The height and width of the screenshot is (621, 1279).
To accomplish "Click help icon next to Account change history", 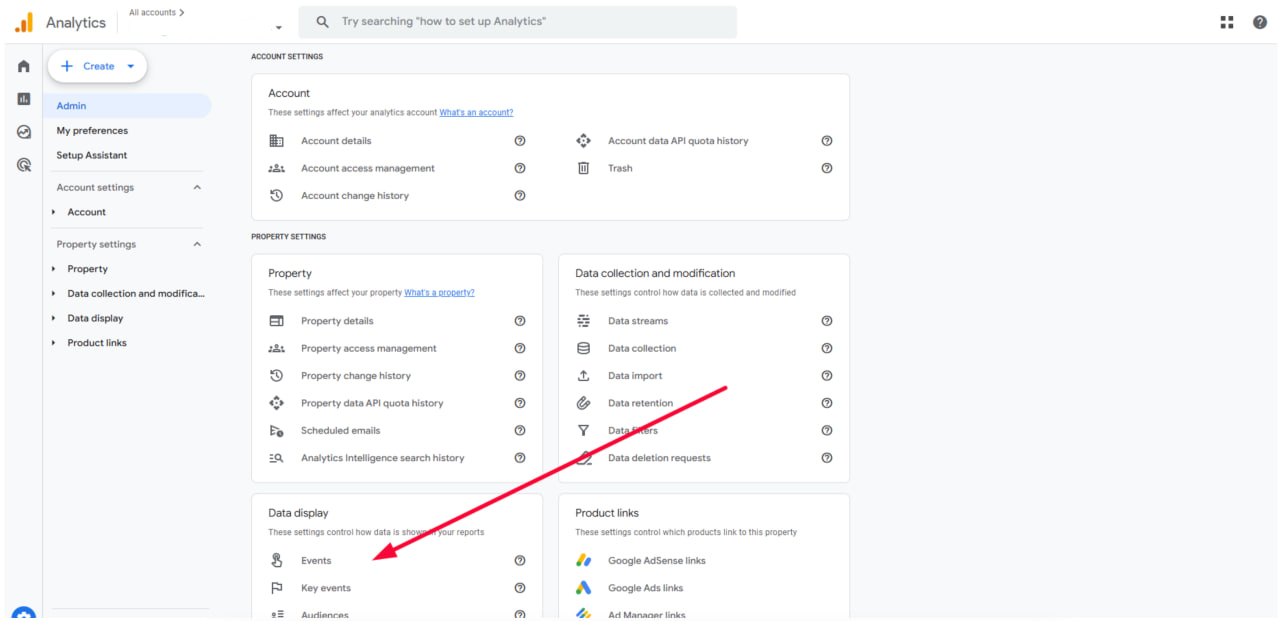I will (520, 196).
